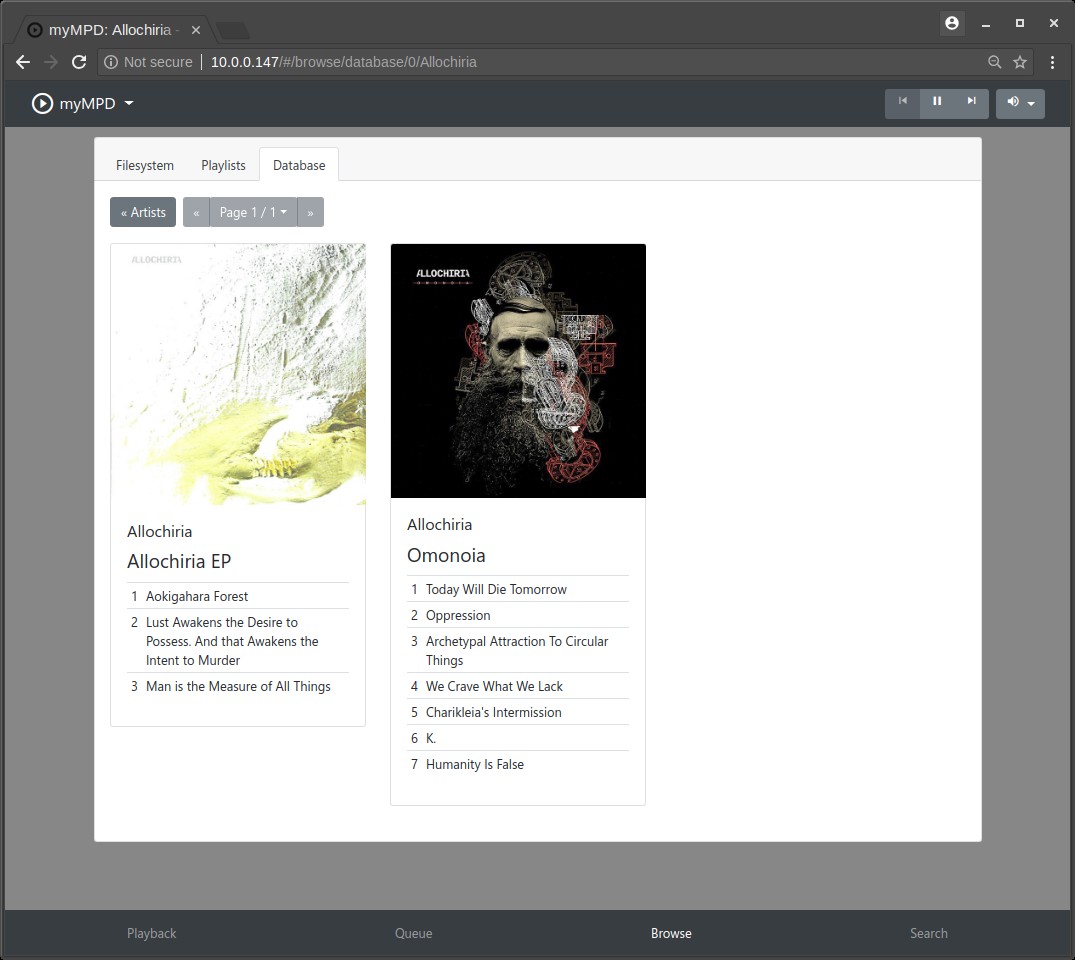Select track We Crave What We Lack

click(x=518, y=686)
